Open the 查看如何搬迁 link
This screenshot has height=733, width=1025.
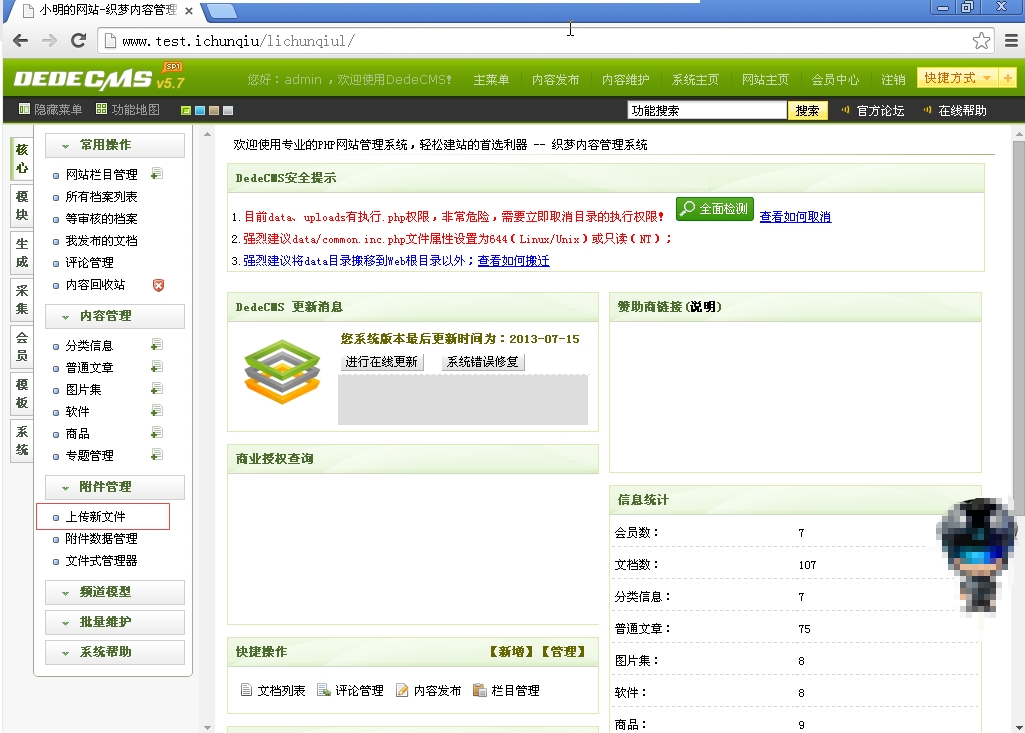pyautogui.click(x=513, y=261)
